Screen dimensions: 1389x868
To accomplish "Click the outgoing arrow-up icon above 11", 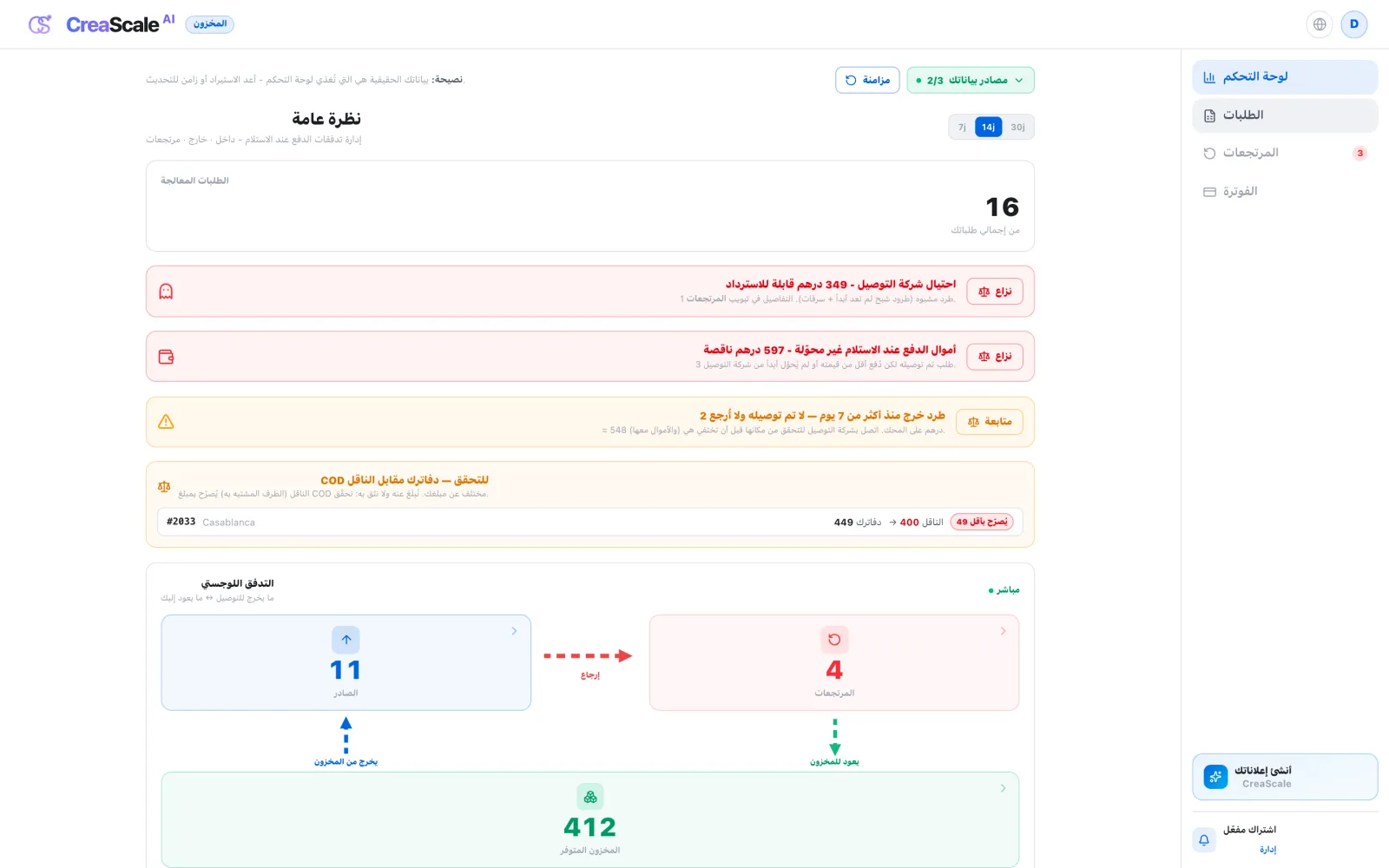I will click(346, 640).
